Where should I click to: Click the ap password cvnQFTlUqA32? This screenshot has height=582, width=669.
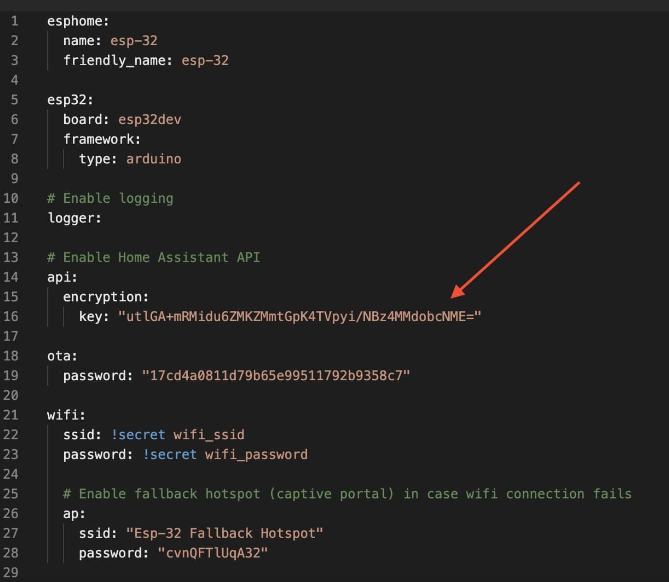click(213, 553)
